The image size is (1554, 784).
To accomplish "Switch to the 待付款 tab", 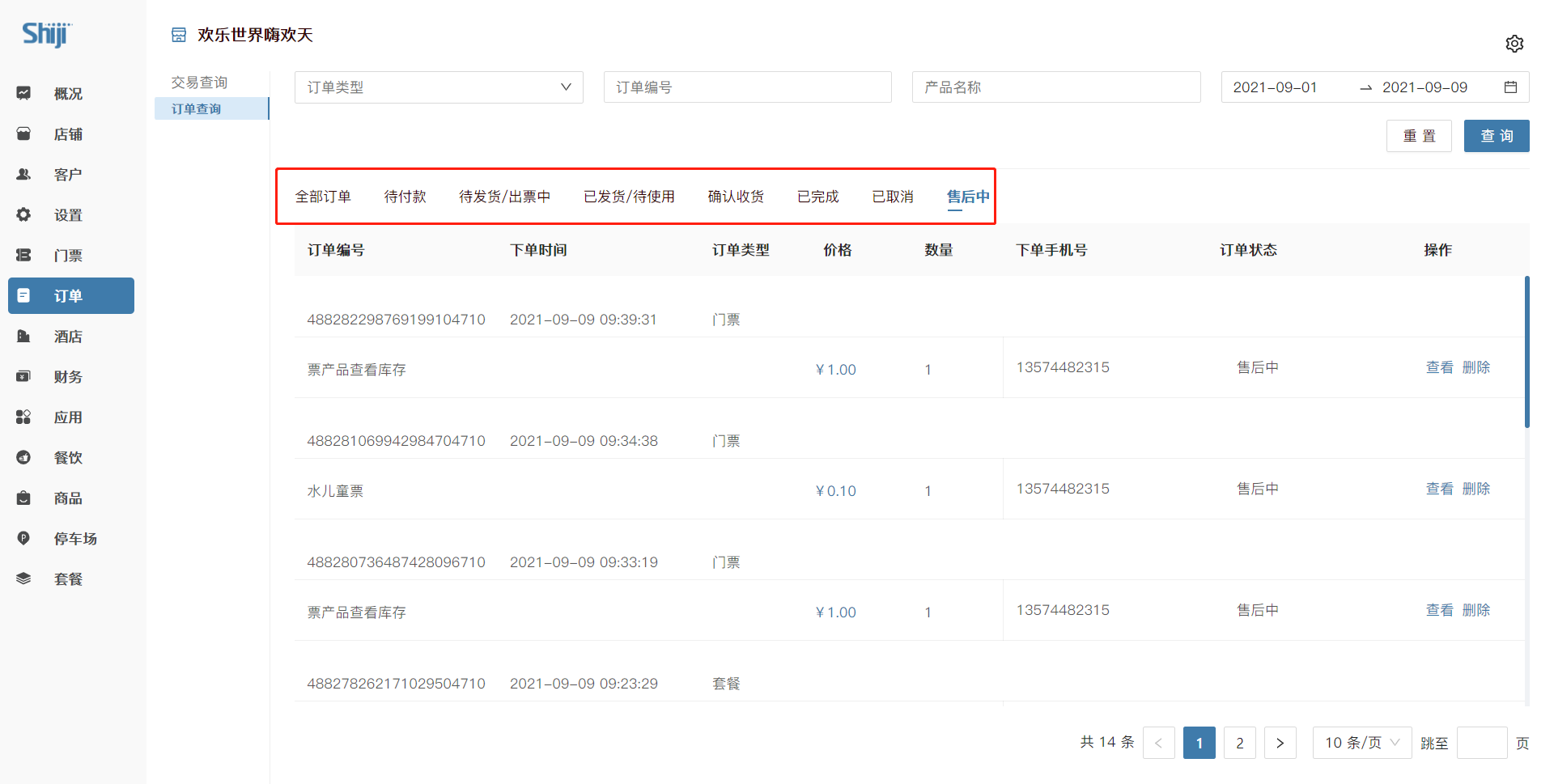I will point(405,197).
